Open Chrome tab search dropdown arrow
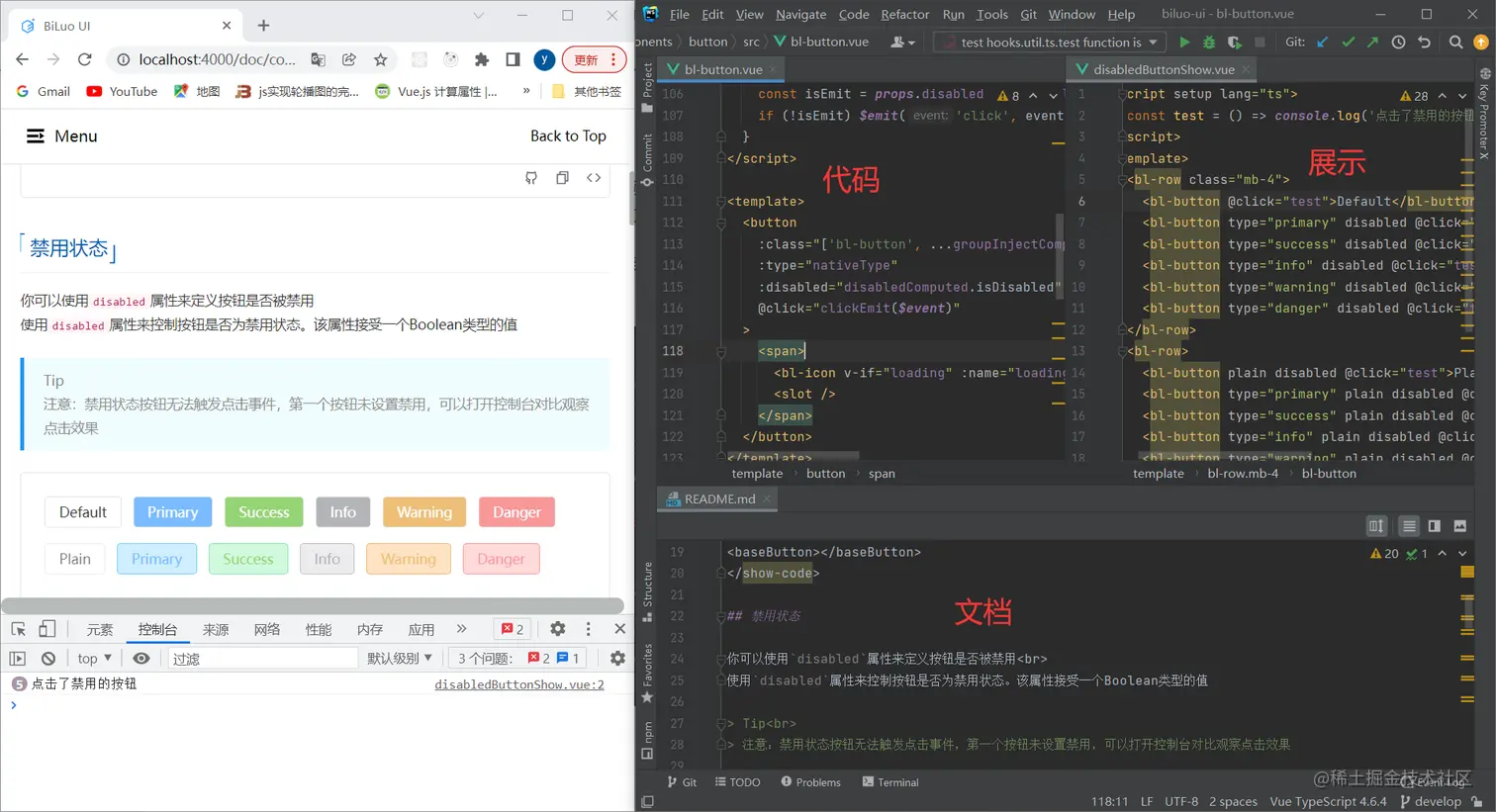1496x812 pixels. click(x=478, y=16)
